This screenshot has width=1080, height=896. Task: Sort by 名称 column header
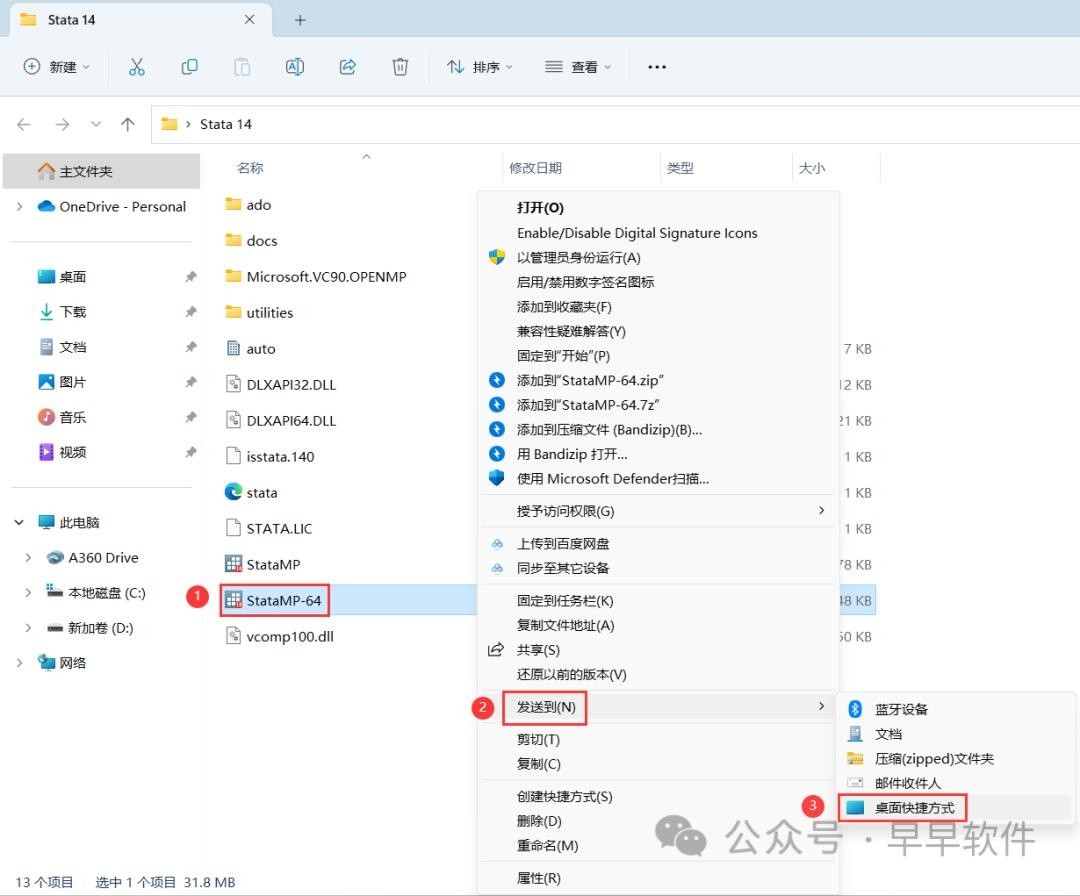pyautogui.click(x=250, y=168)
